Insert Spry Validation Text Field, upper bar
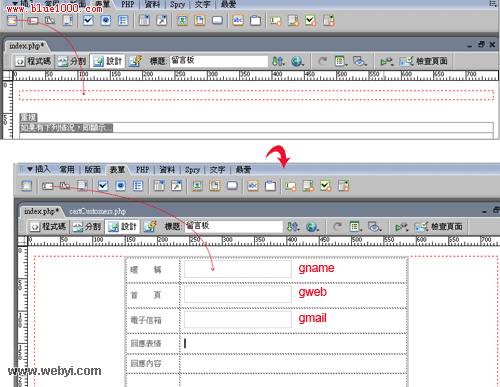 click(276, 21)
